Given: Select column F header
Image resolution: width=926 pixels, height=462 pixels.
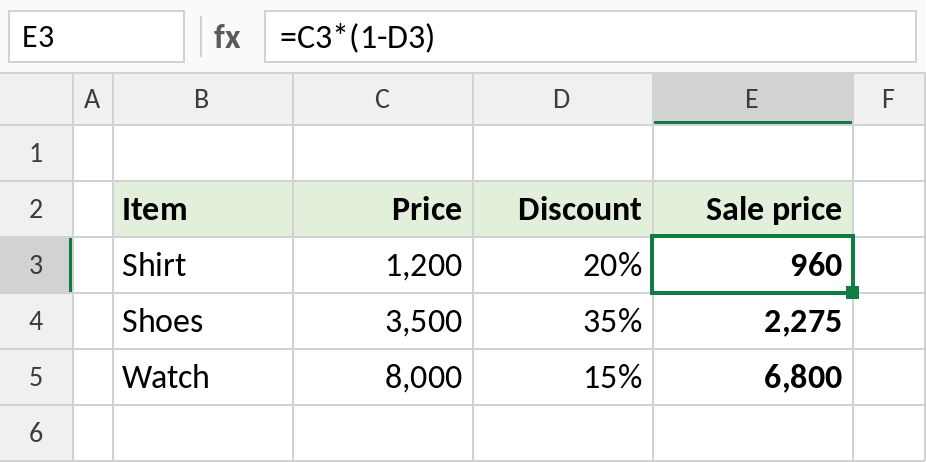Looking at the screenshot, I should click(889, 99).
